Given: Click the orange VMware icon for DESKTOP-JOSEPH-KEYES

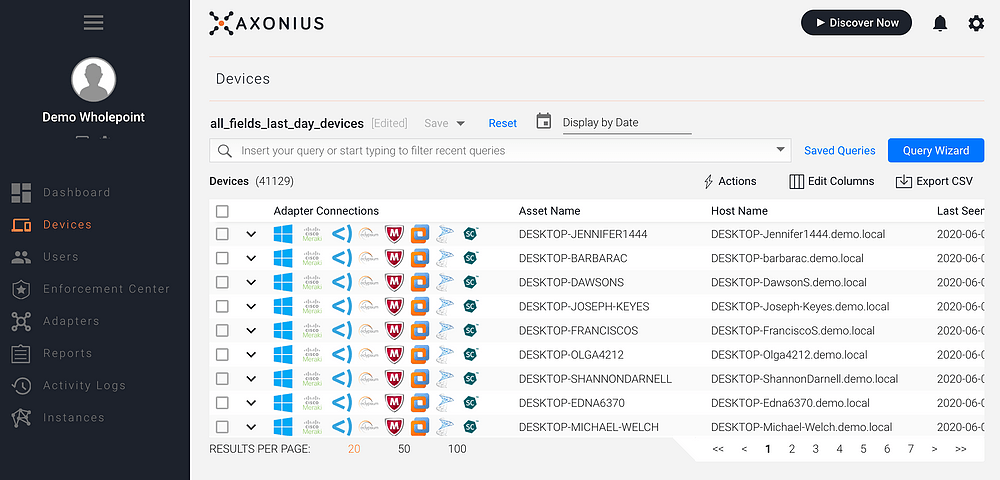Looking at the screenshot, I should [x=420, y=307].
